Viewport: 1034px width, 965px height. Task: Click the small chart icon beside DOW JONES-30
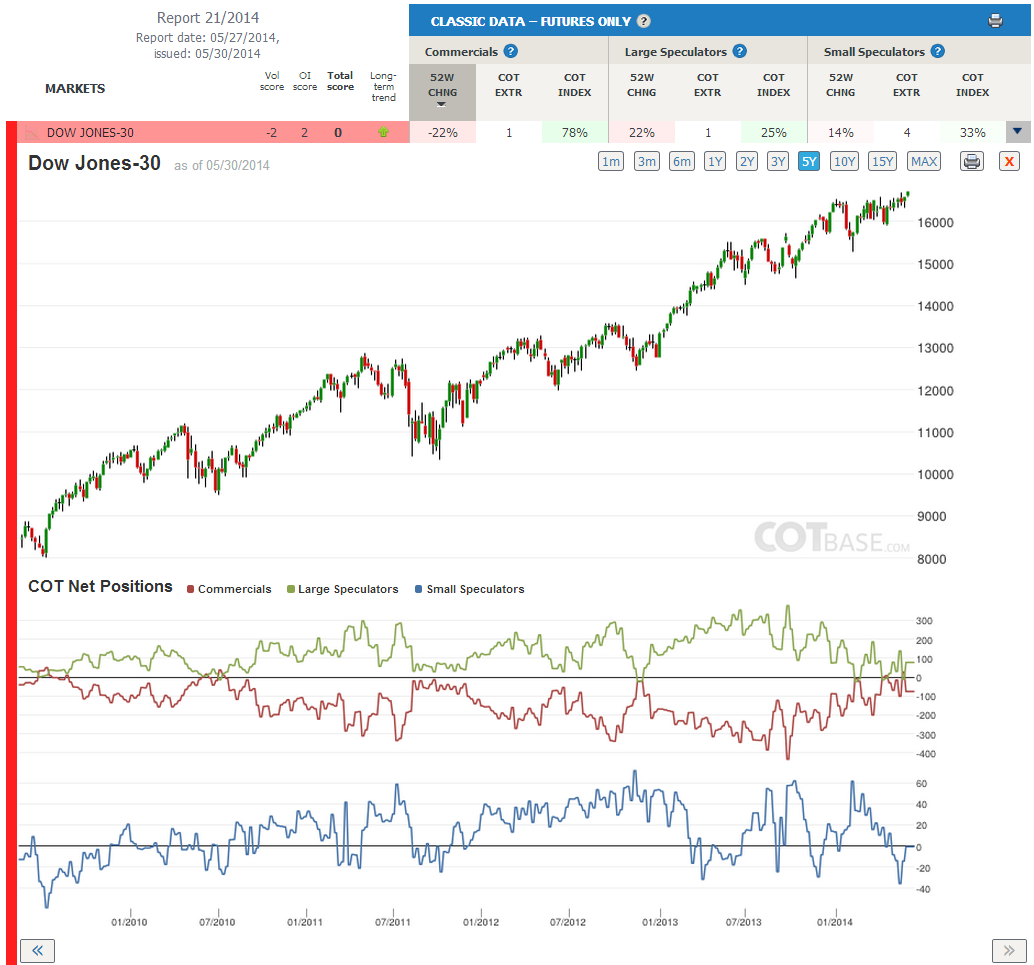click(x=32, y=133)
